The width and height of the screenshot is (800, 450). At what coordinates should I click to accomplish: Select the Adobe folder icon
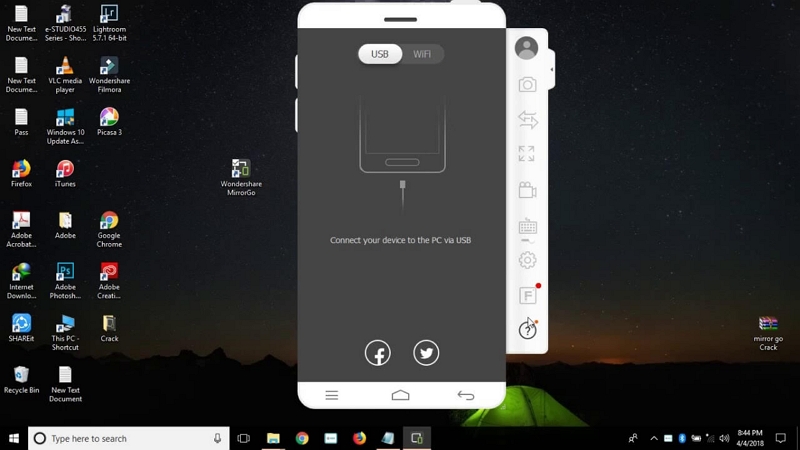tap(65, 225)
